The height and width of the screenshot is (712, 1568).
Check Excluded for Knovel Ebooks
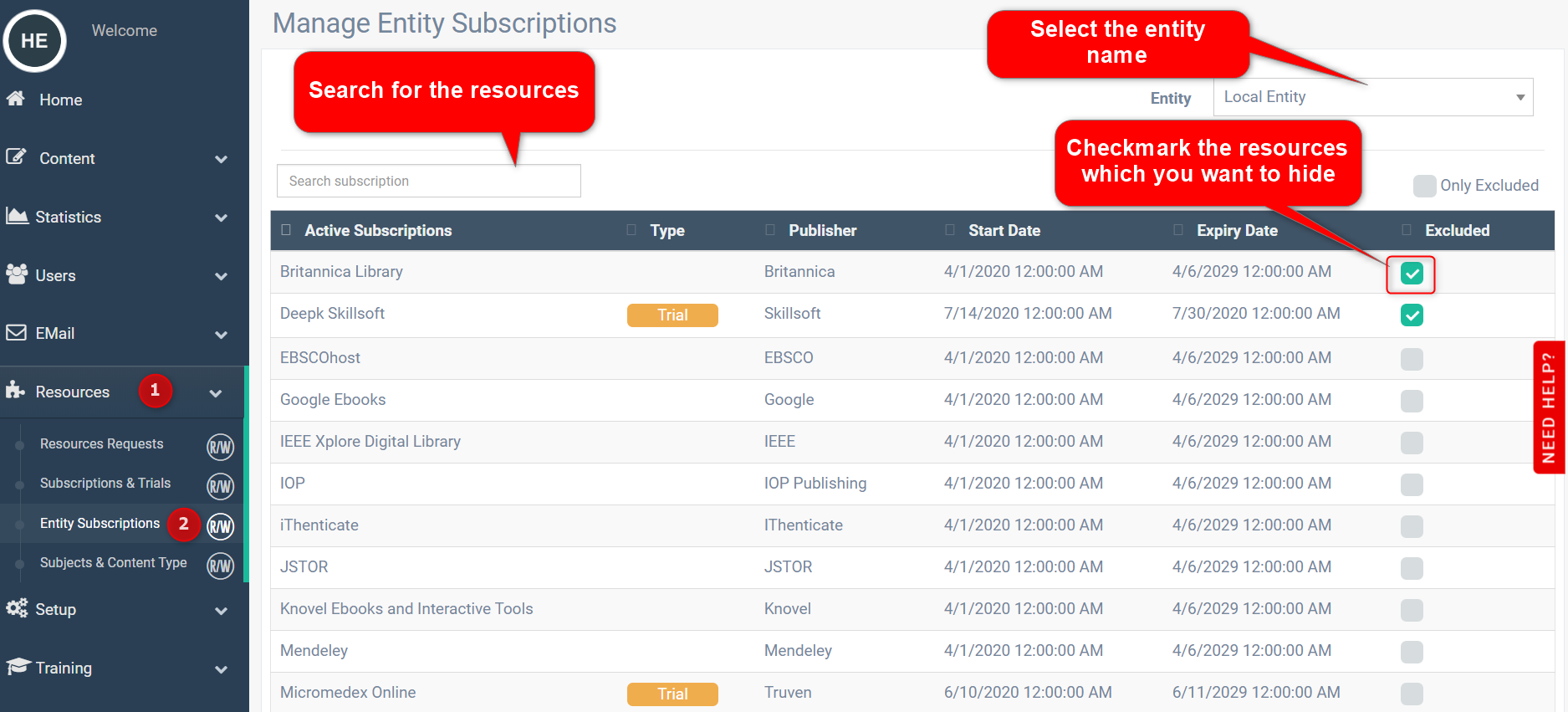point(1412,610)
